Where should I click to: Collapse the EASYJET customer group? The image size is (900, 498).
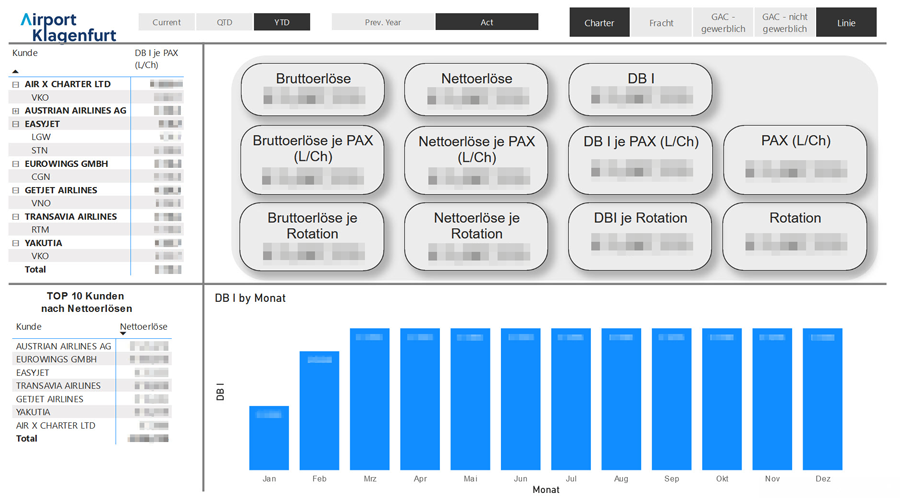tap(16, 124)
